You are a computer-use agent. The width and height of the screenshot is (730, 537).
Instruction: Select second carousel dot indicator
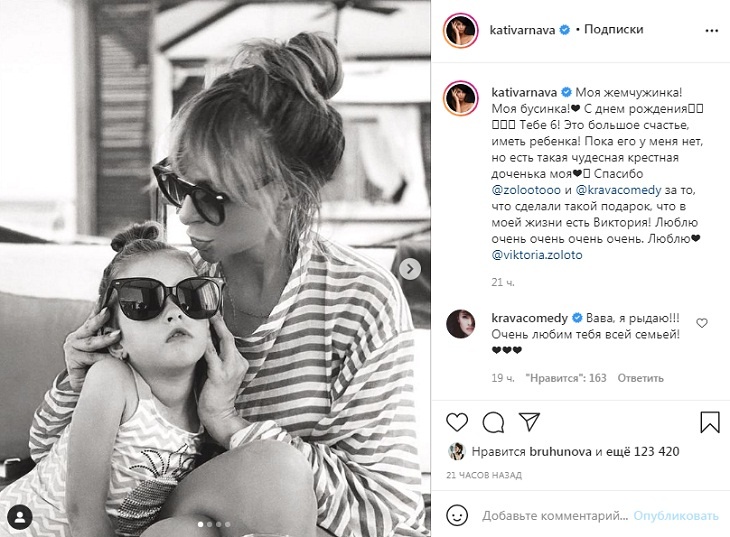point(210,524)
